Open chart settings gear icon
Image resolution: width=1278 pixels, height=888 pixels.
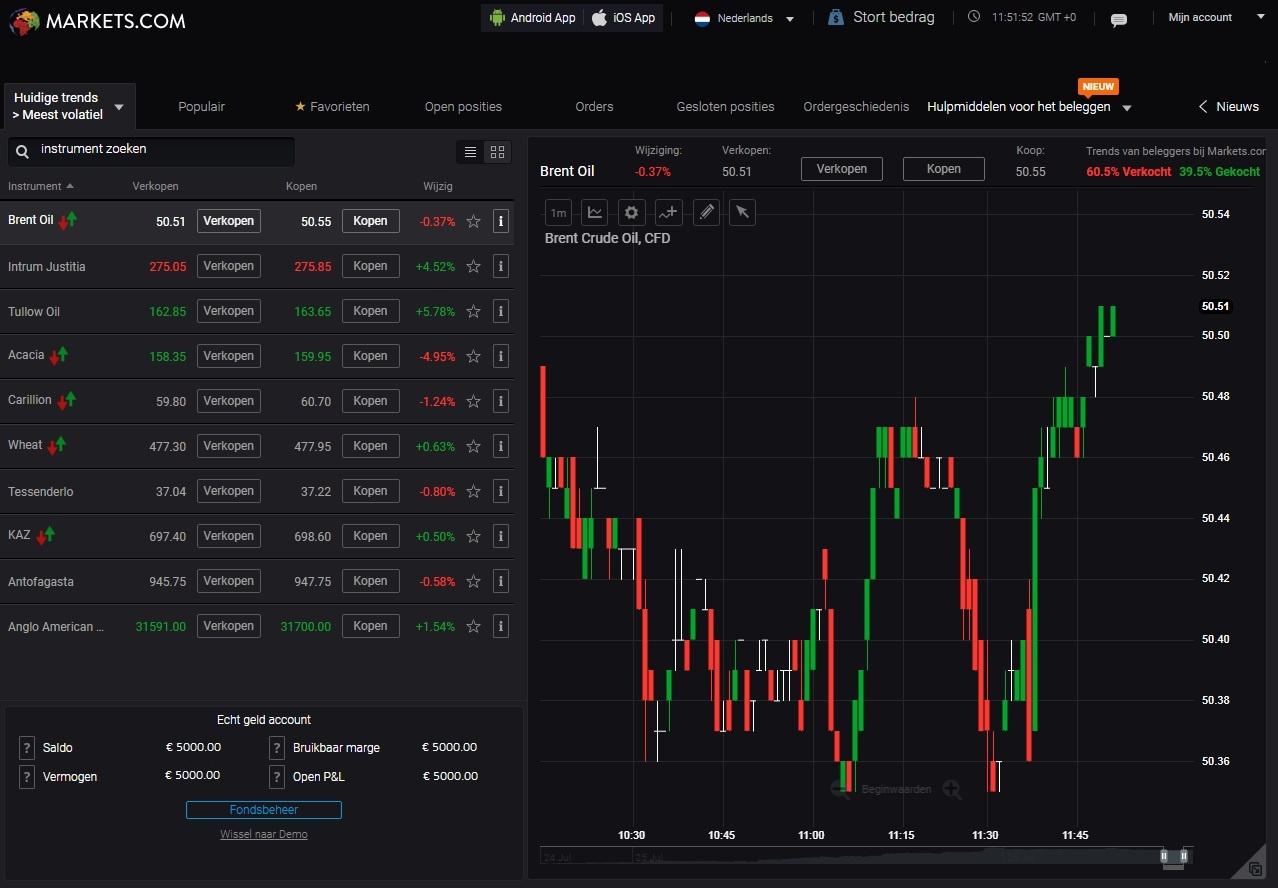tap(631, 212)
